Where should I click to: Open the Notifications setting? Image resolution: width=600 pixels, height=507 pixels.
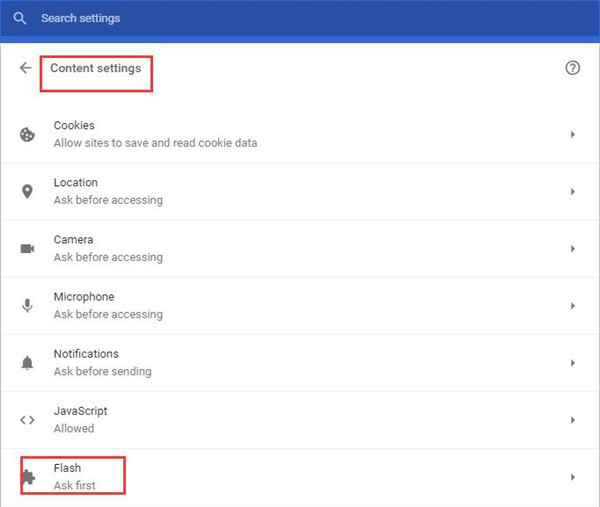pyautogui.click(x=300, y=363)
